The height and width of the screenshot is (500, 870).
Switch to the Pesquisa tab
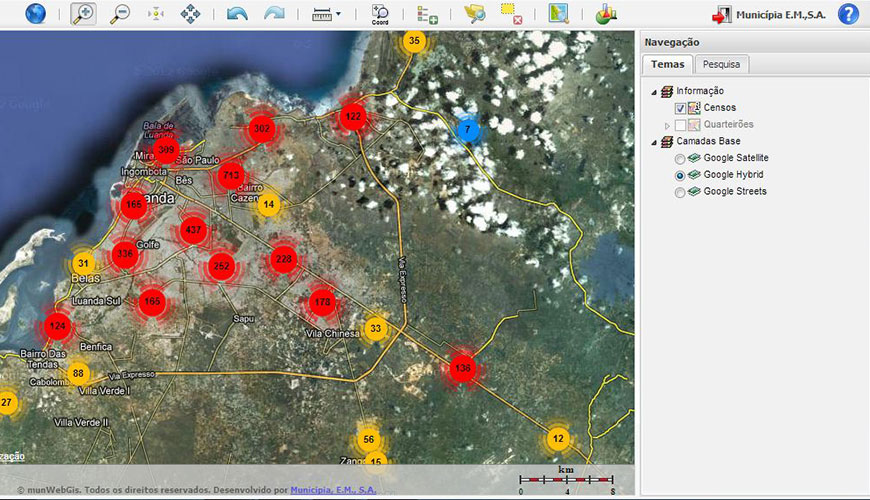click(721, 64)
